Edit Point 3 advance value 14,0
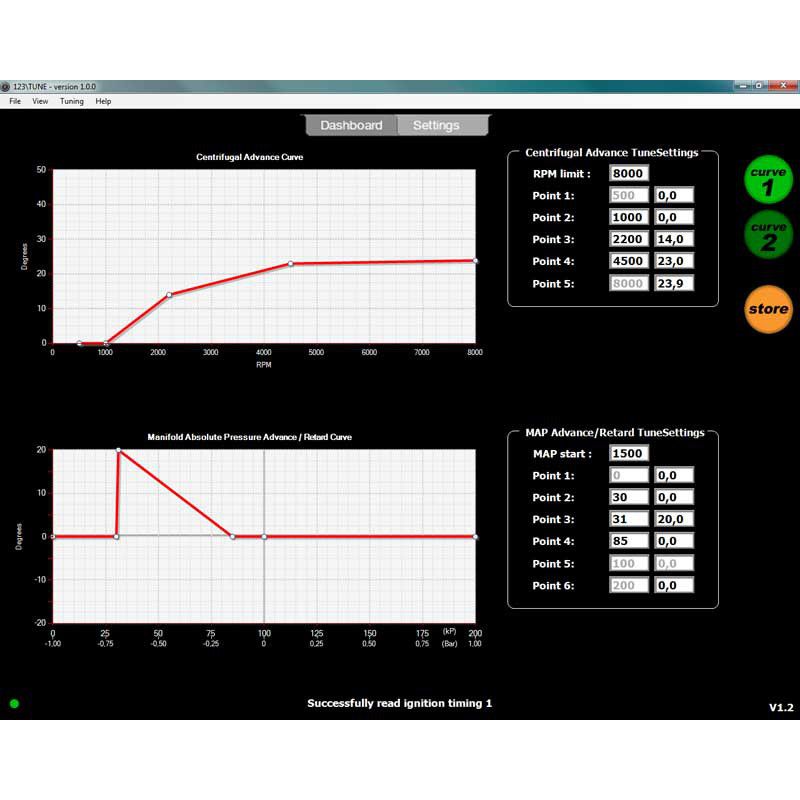The image size is (800, 800). pyautogui.click(x=673, y=239)
